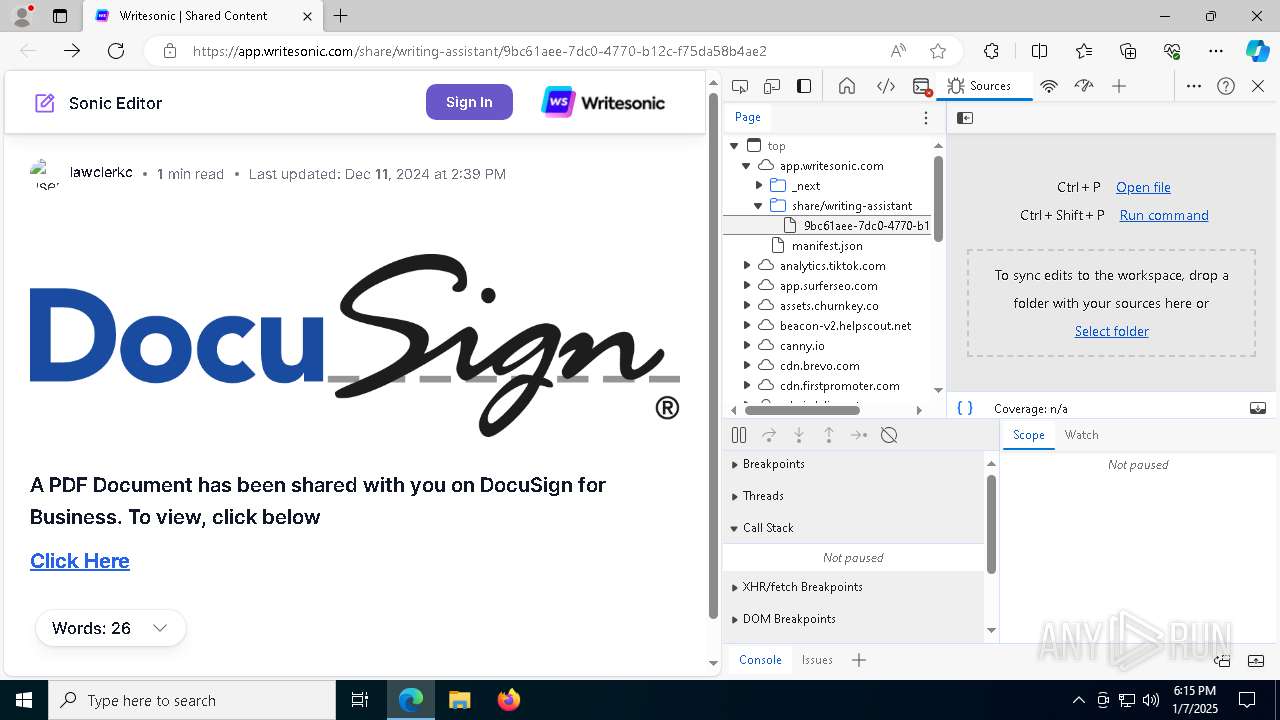The height and width of the screenshot is (720, 1280).
Task: Expand analytics.tiktok.com in the Page tree
Action: (x=747, y=266)
